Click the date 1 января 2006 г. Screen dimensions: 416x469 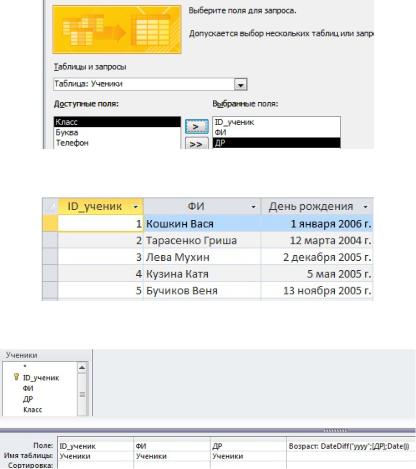317,224
